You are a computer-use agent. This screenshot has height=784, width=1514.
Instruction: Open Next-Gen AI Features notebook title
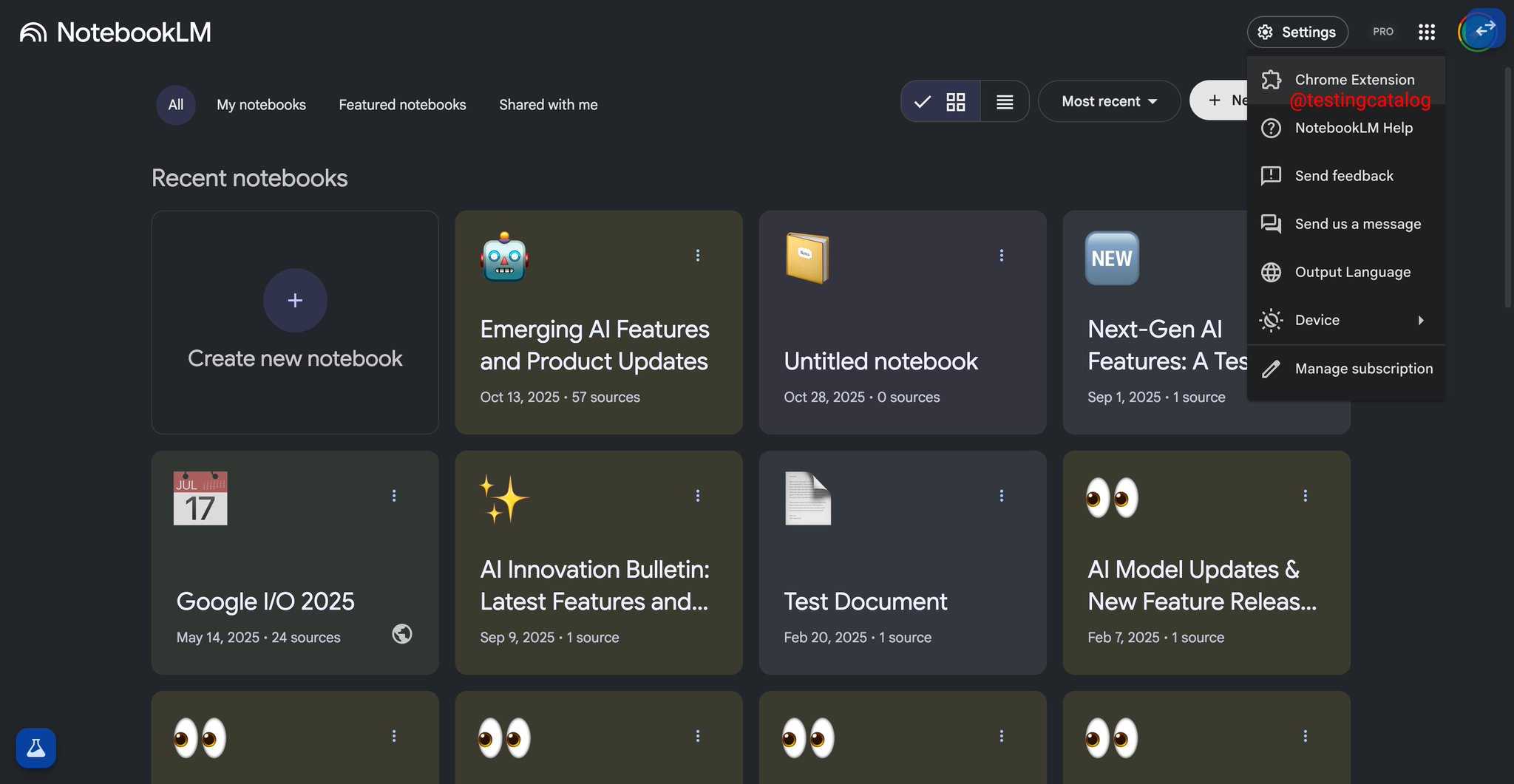[1167, 345]
